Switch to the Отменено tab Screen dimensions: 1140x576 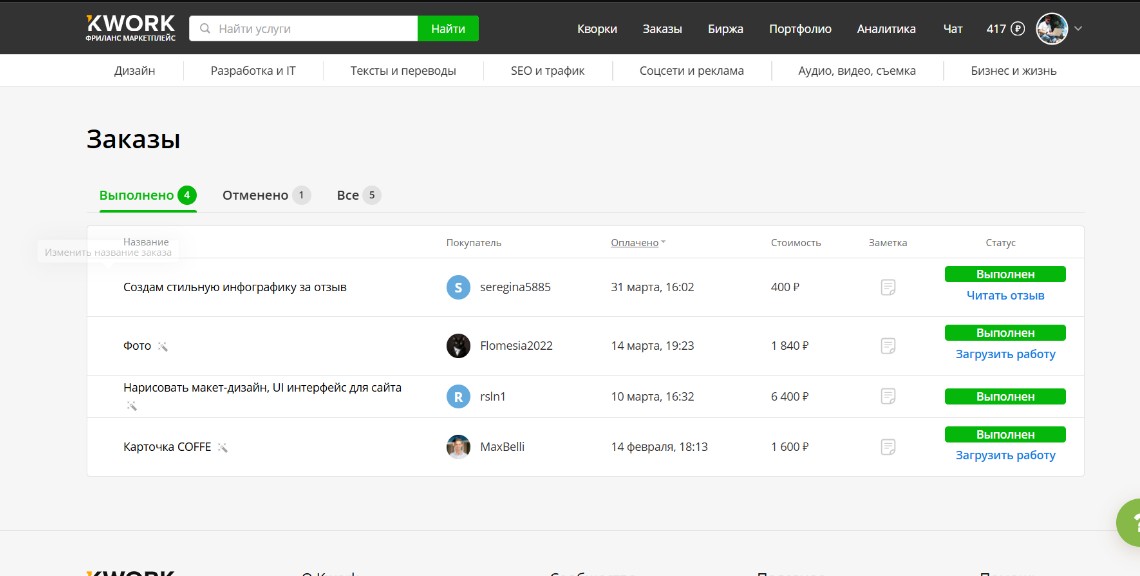(255, 196)
